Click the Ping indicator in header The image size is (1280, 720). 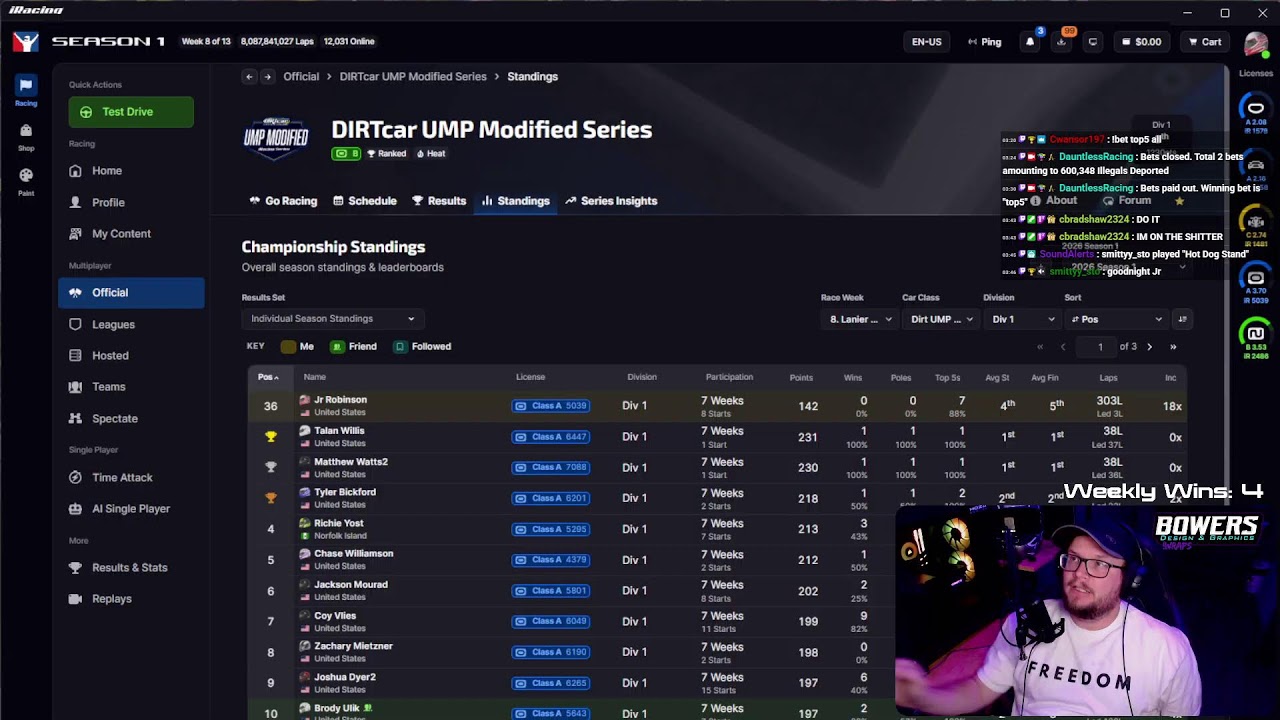[x=985, y=42]
